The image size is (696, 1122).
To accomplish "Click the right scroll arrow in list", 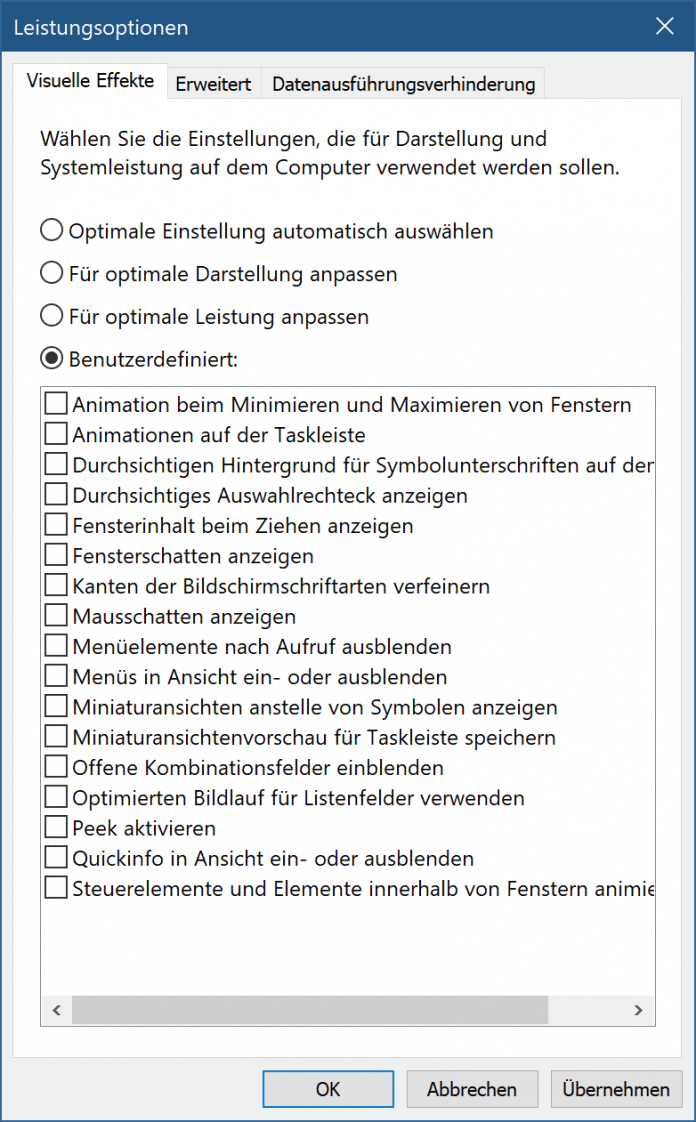I will (x=639, y=1011).
